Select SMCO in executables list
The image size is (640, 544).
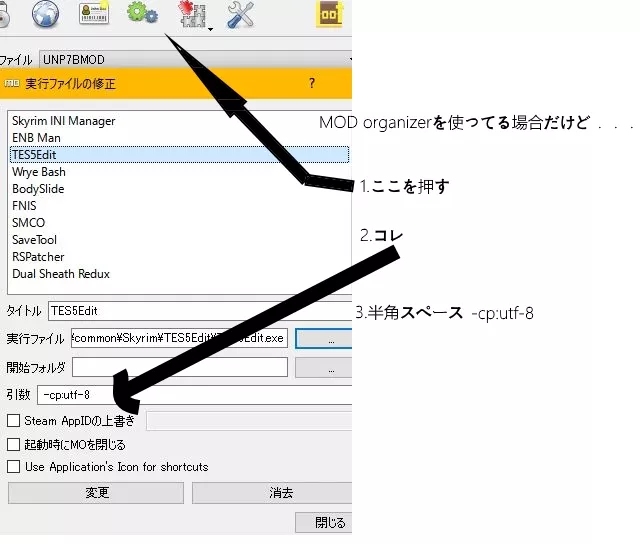pos(179,223)
